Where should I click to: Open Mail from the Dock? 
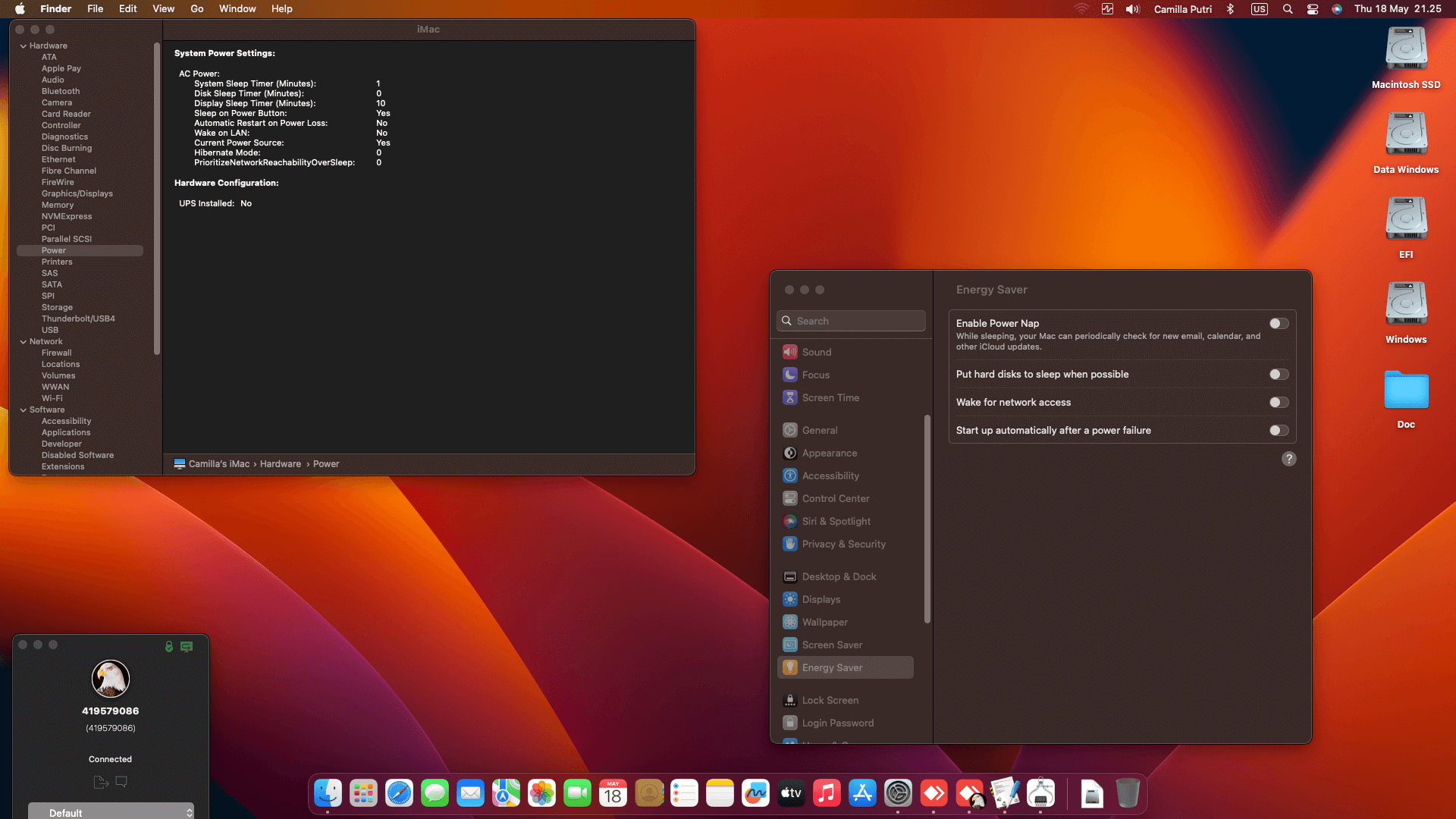click(470, 793)
